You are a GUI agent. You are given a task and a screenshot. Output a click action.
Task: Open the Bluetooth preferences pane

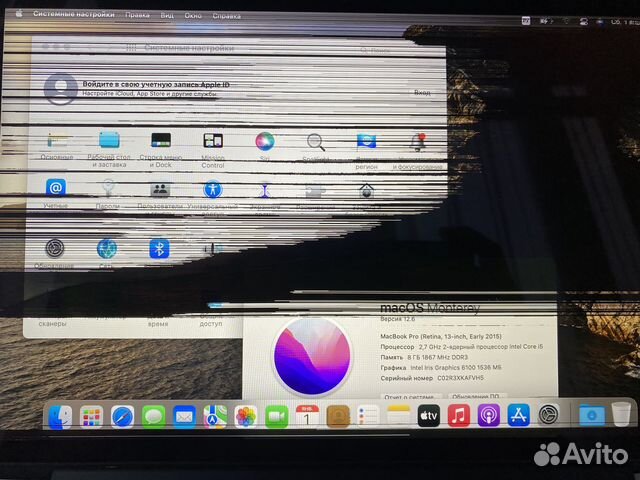point(159,249)
